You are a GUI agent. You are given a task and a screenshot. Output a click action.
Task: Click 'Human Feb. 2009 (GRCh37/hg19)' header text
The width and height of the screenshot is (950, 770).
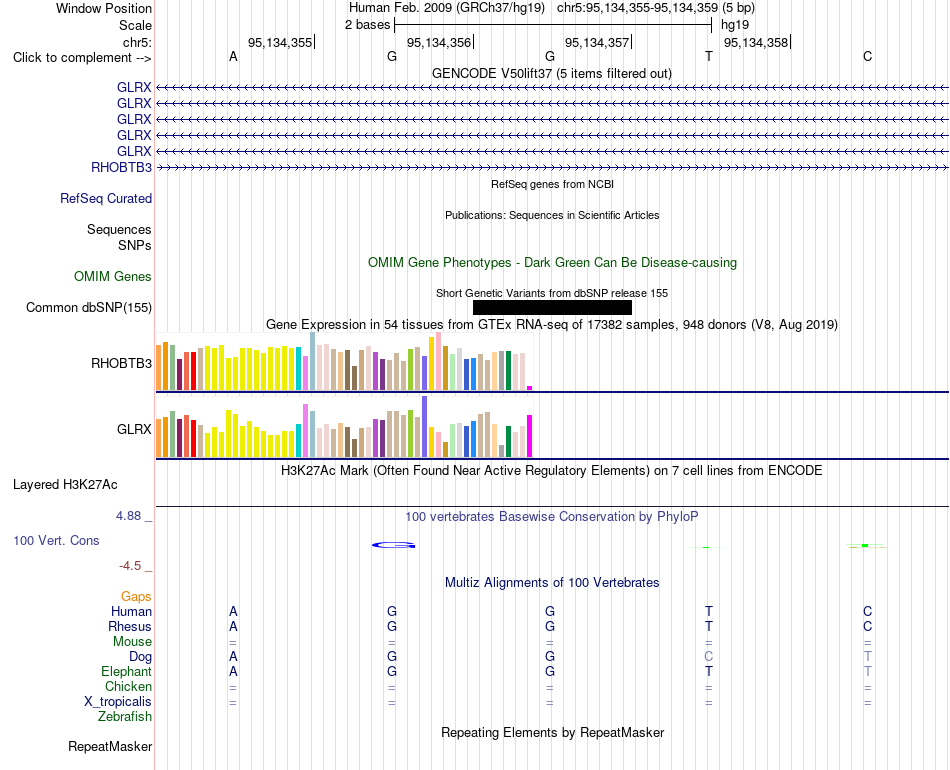tap(447, 8)
